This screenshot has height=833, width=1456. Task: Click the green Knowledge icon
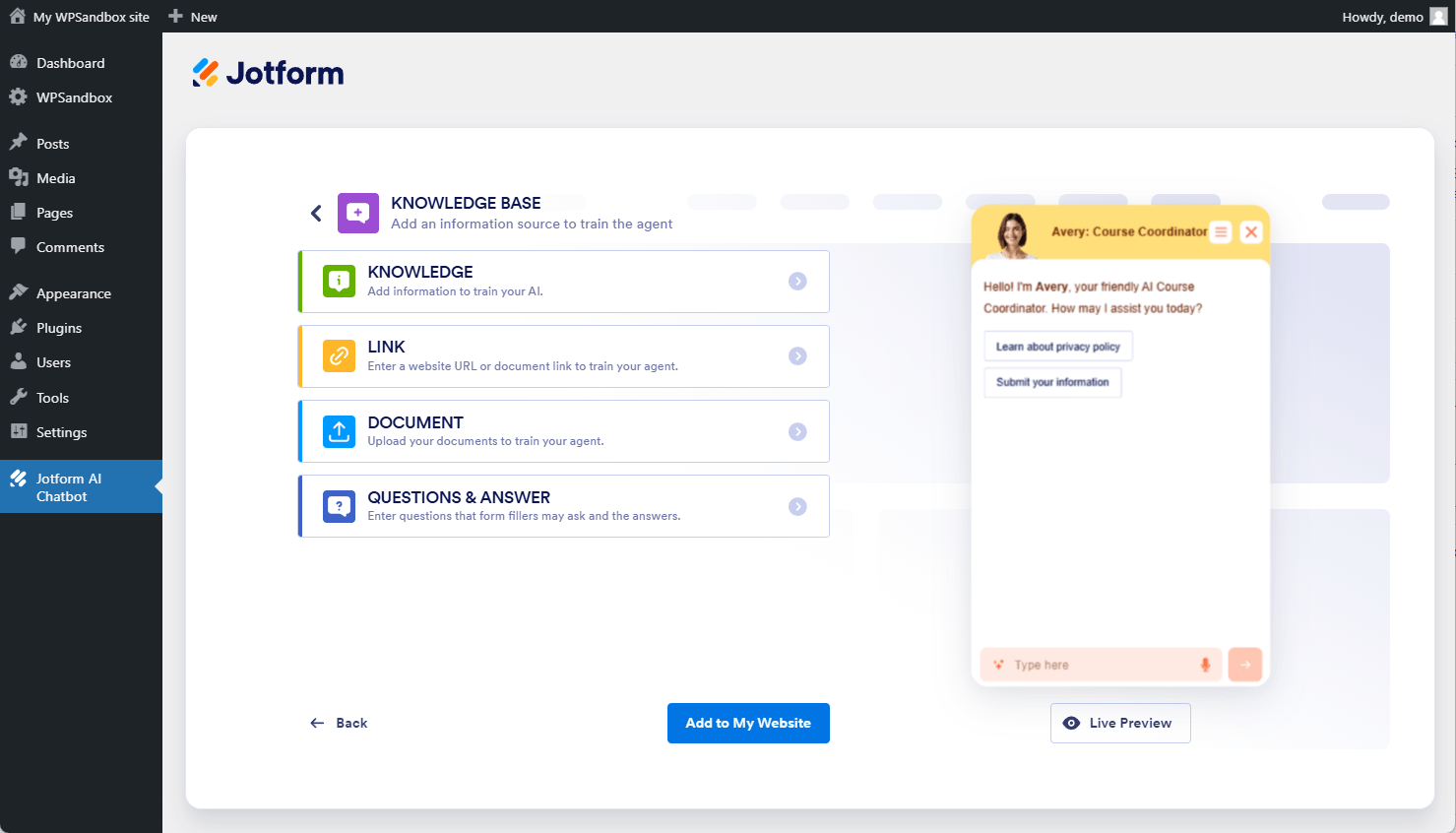(x=339, y=282)
